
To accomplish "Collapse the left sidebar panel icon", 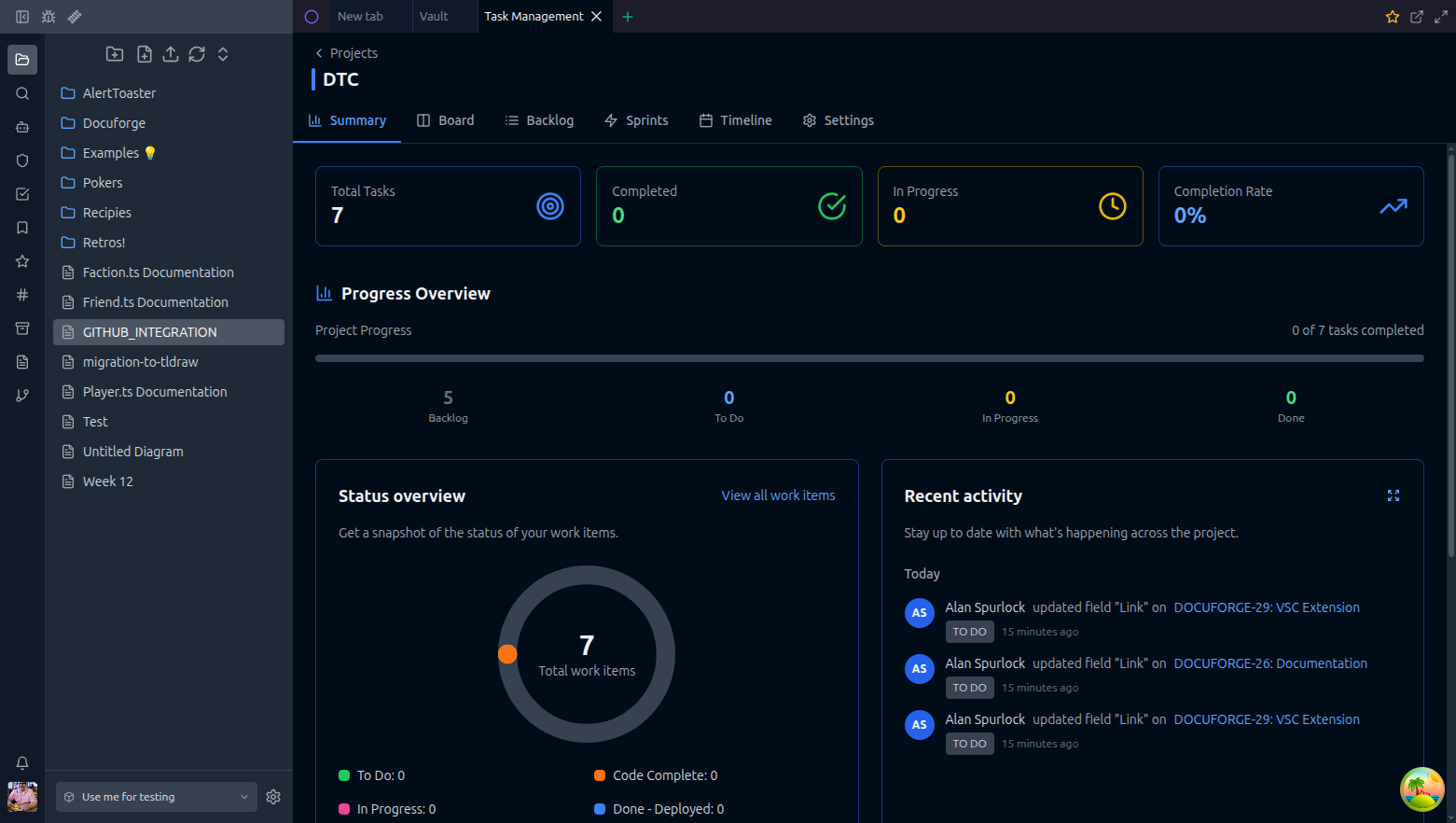I will [x=22, y=17].
